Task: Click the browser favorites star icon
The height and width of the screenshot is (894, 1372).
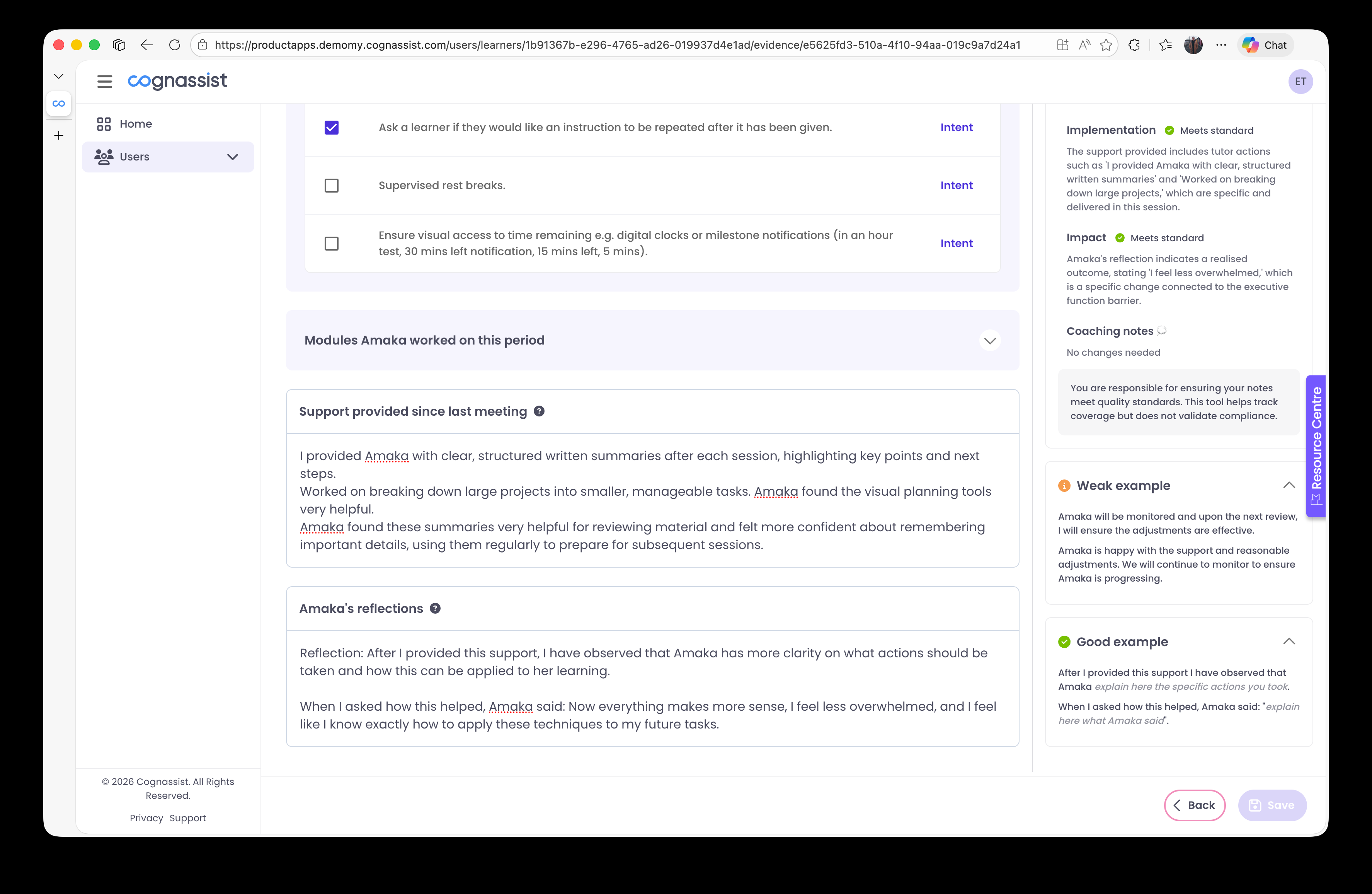Action: click(x=1106, y=44)
